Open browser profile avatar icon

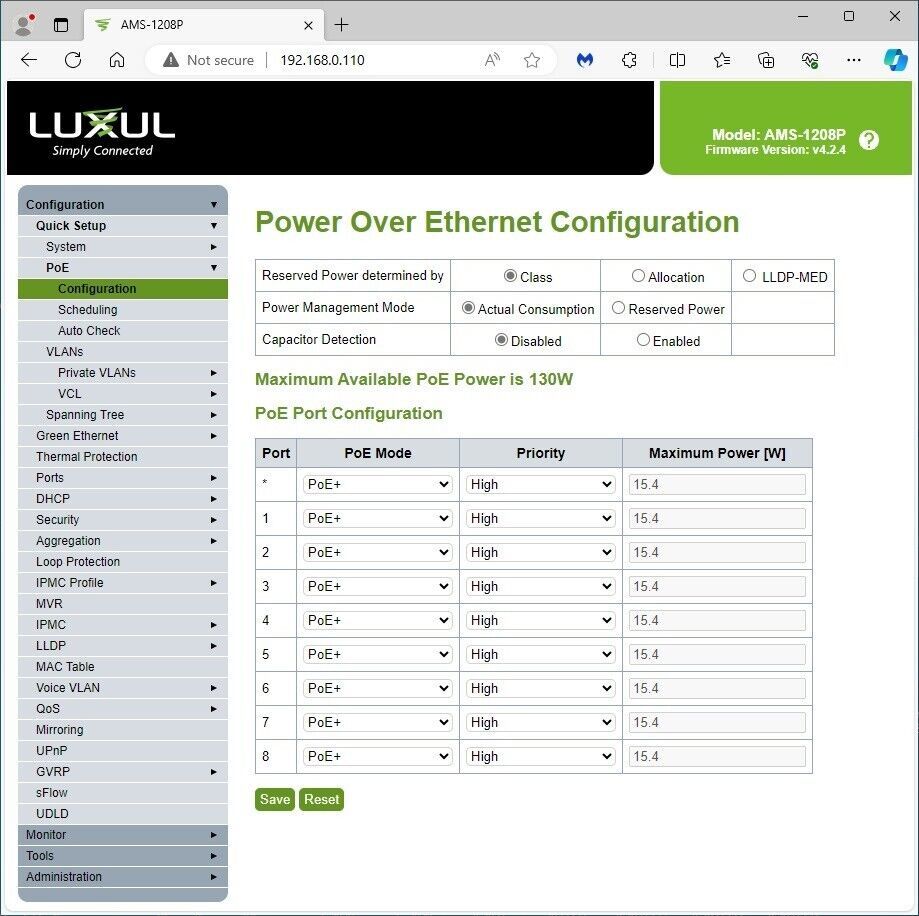[x=23, y=25]
